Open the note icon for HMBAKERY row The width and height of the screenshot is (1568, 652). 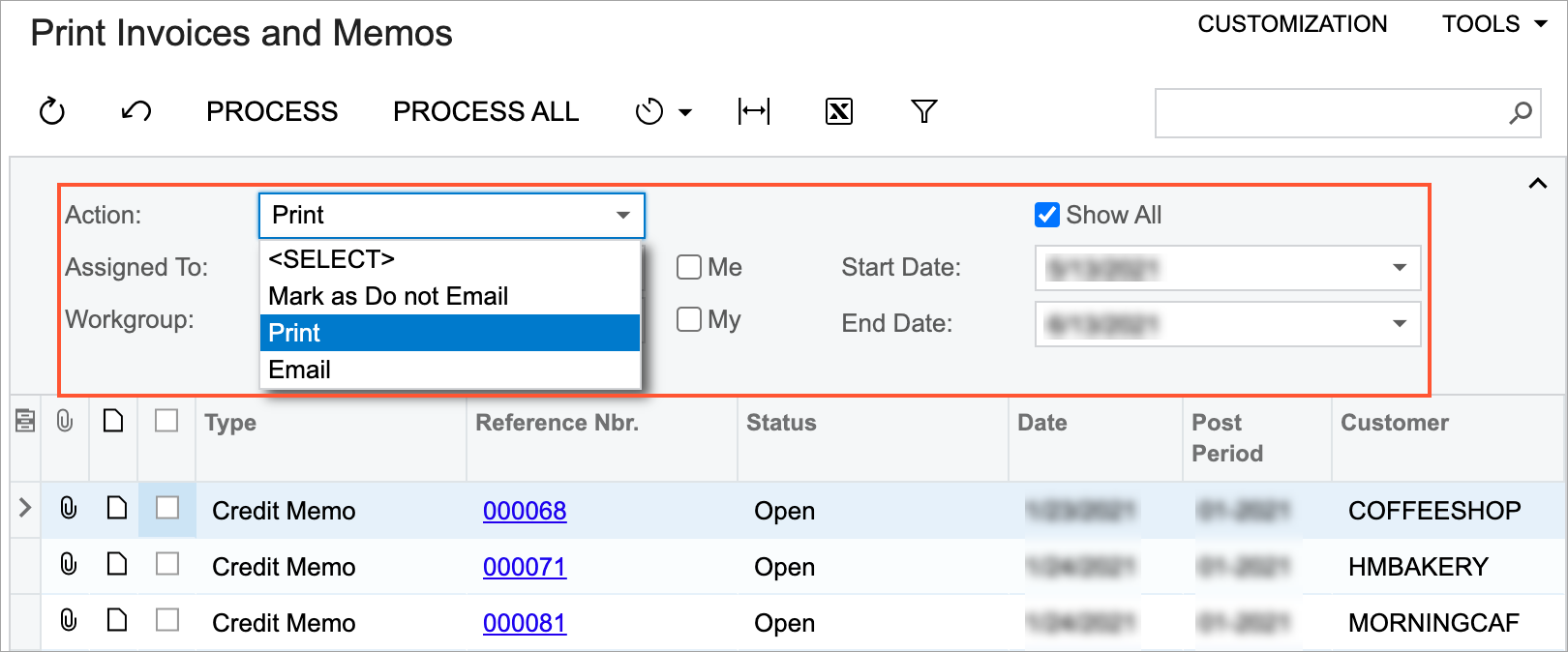(116, 564)
